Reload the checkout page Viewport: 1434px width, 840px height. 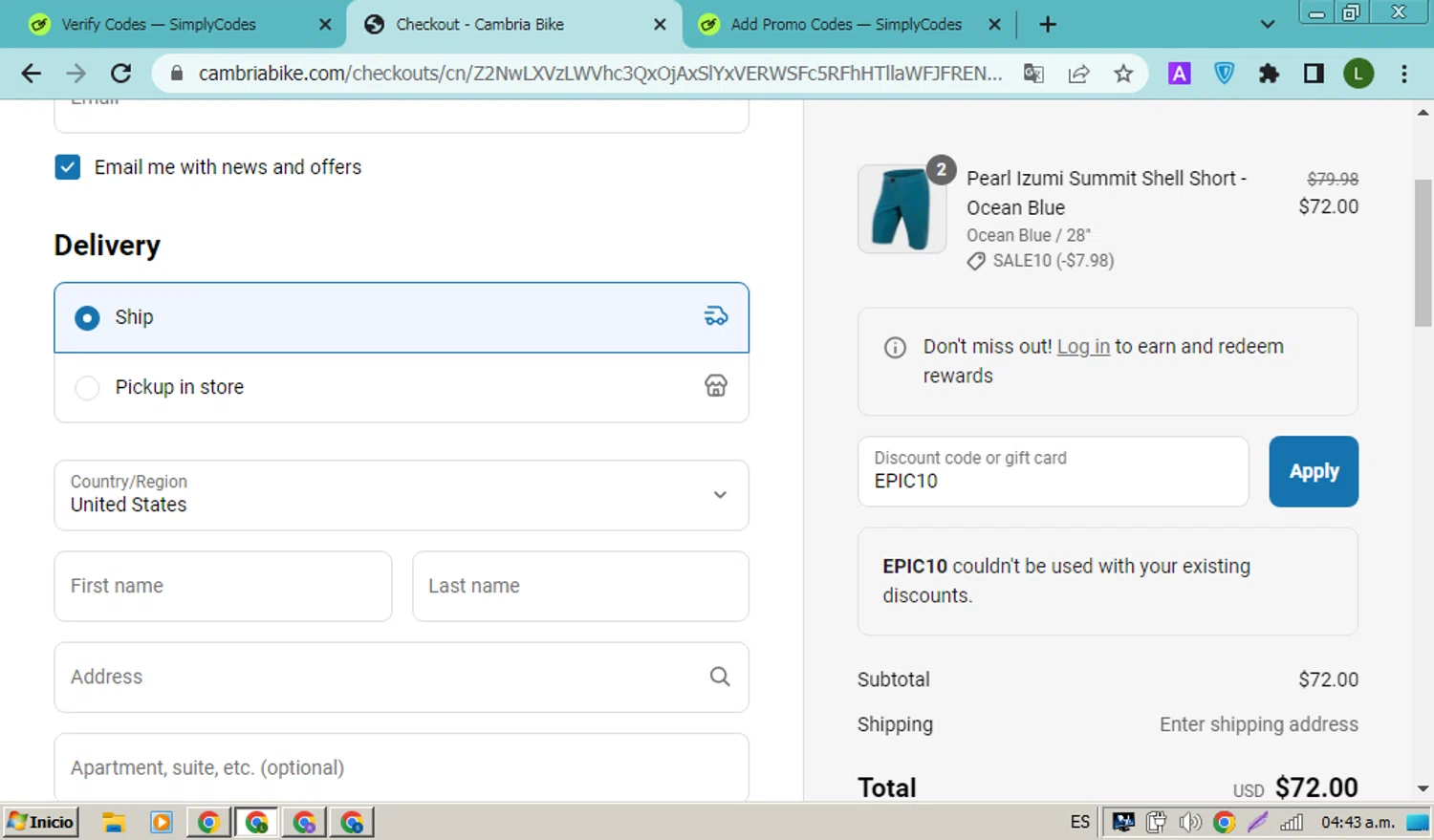point(121,74)
